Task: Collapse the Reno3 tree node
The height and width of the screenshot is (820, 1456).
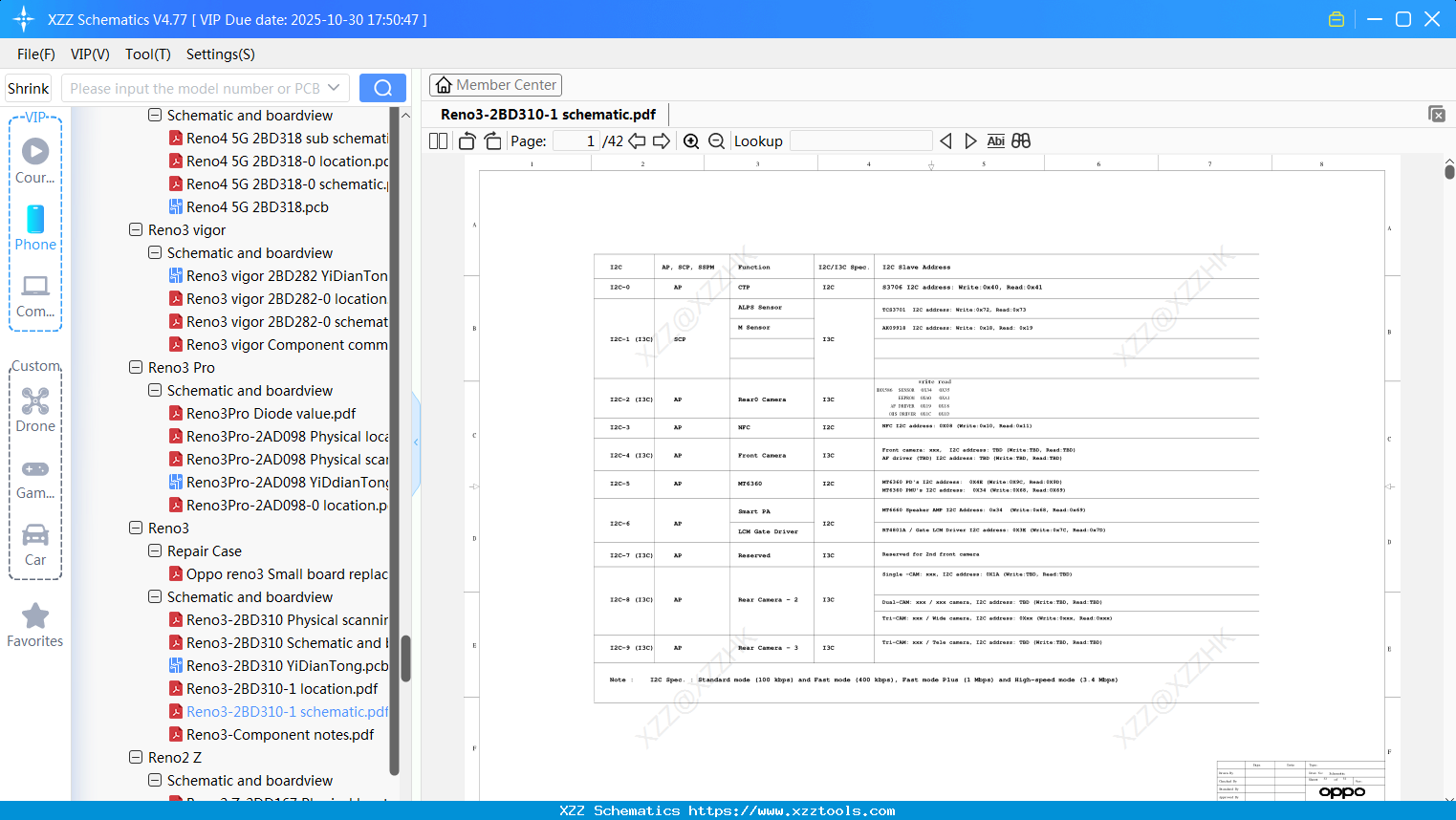Action: point(136,528)
